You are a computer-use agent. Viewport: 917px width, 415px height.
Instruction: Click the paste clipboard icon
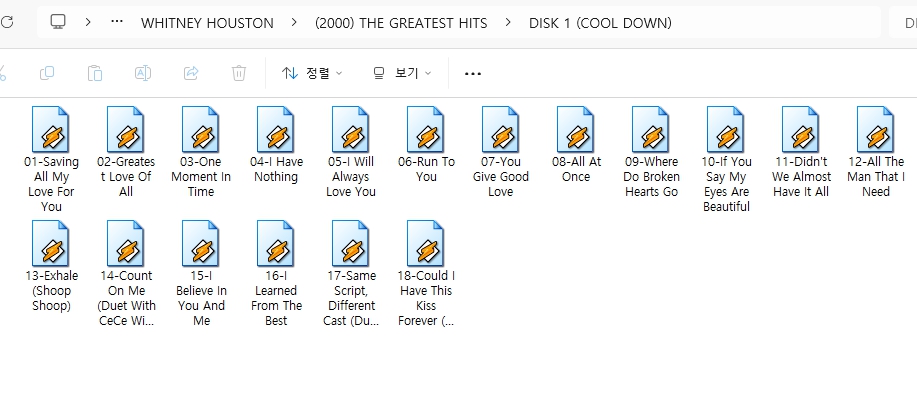click(95, 73)
